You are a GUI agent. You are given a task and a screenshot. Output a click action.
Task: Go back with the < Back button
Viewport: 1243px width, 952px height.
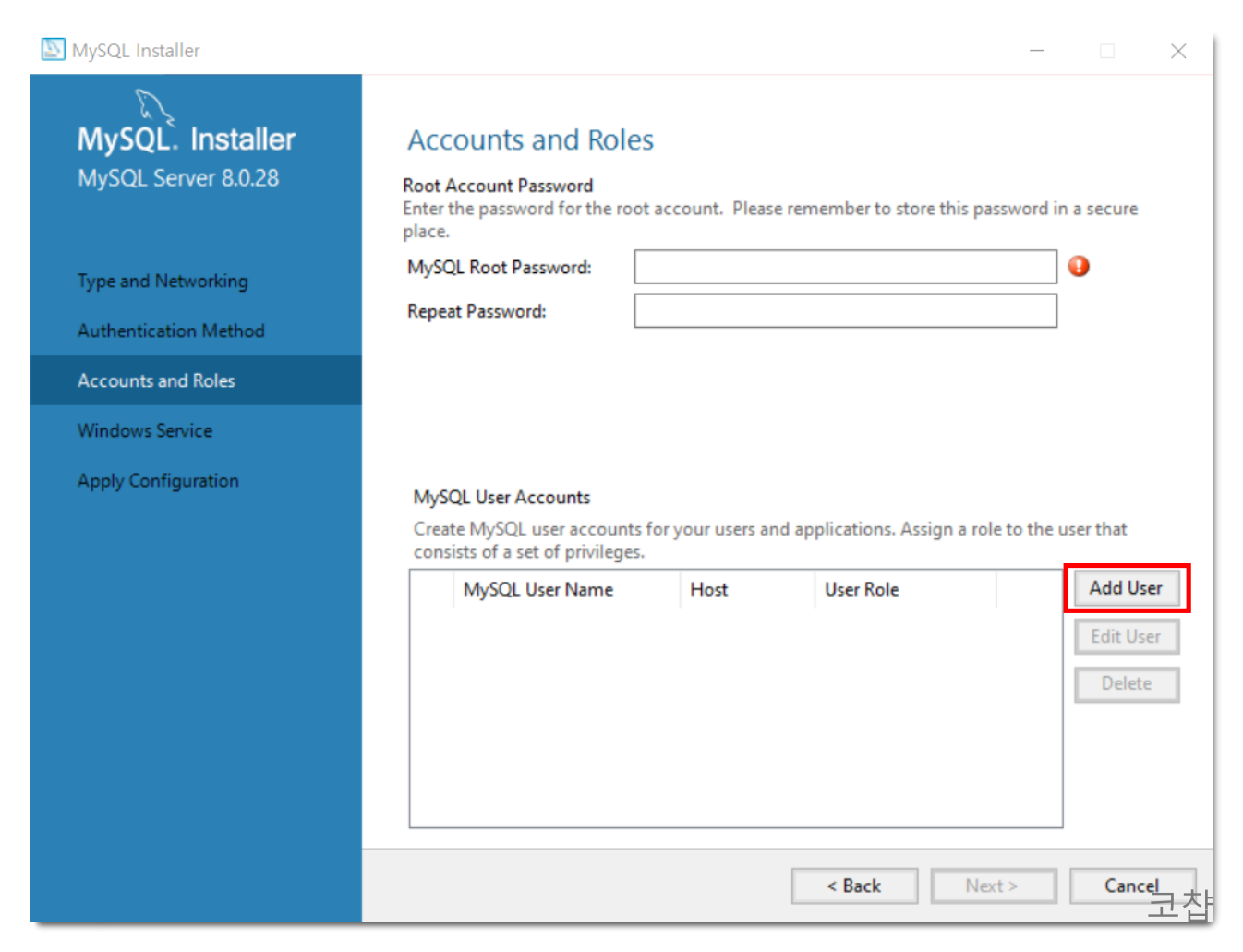[x=854, y=886]
